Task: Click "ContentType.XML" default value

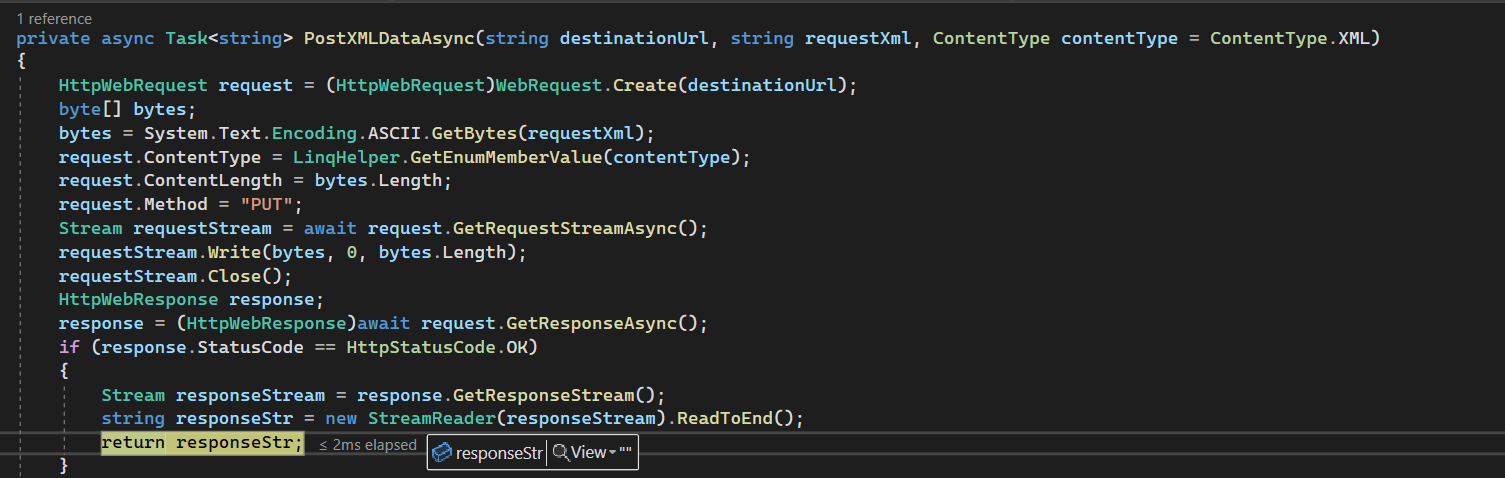Action: (x=1290, y=38)
